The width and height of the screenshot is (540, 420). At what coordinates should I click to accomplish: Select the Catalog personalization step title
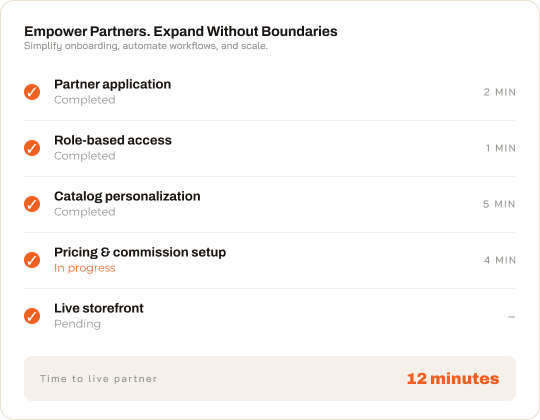tap(127, 197)
